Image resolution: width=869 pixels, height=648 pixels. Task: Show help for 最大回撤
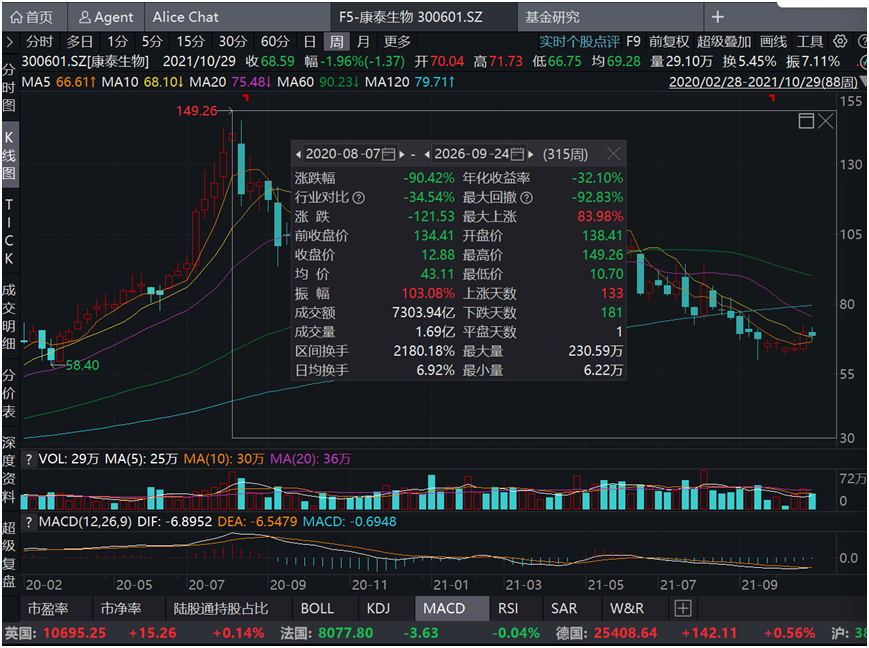[x=526, y=197]
